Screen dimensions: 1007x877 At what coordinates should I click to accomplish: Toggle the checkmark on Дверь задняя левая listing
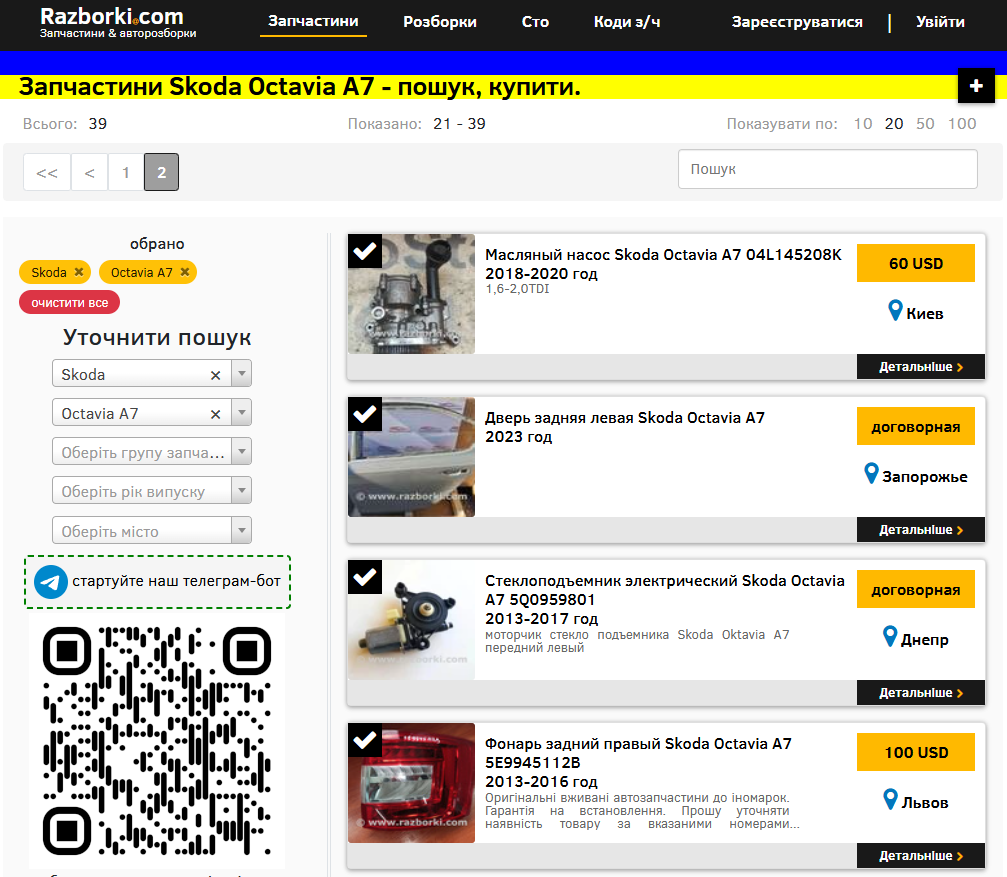365,414
